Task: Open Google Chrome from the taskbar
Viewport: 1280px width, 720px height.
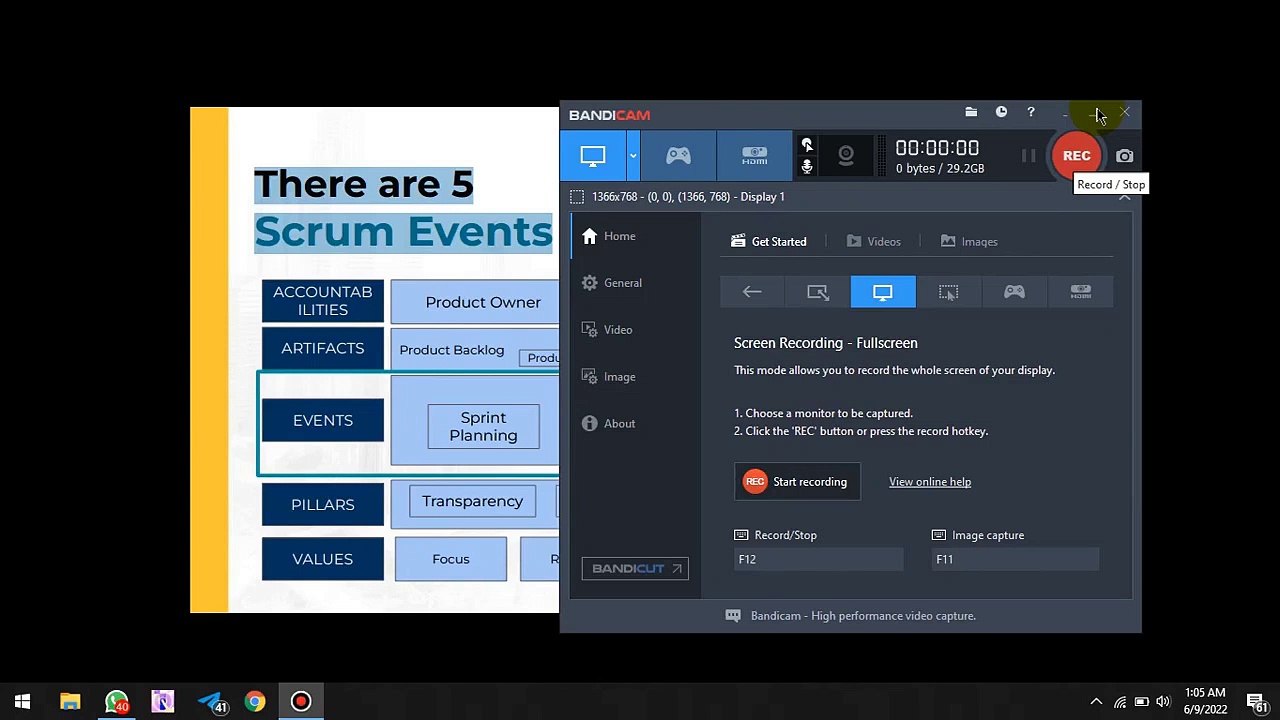Action: (255, 702)
